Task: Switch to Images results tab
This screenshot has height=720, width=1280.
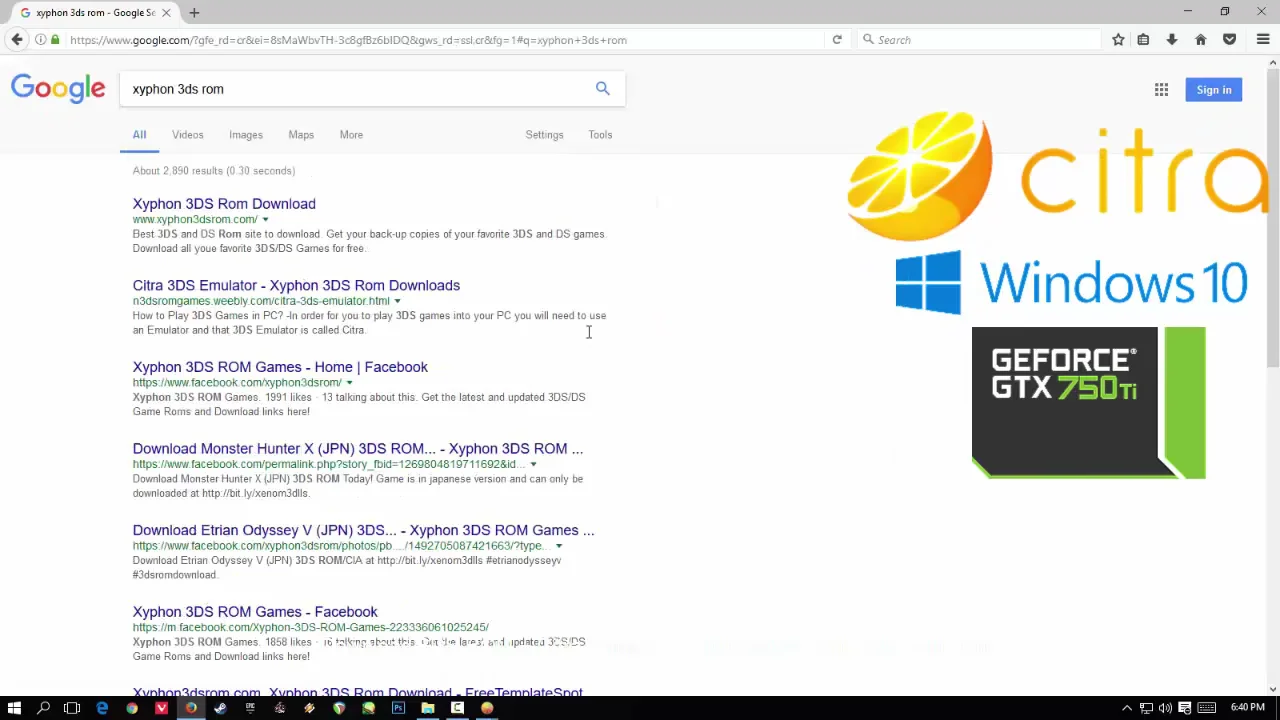Action: click(246, 135)
